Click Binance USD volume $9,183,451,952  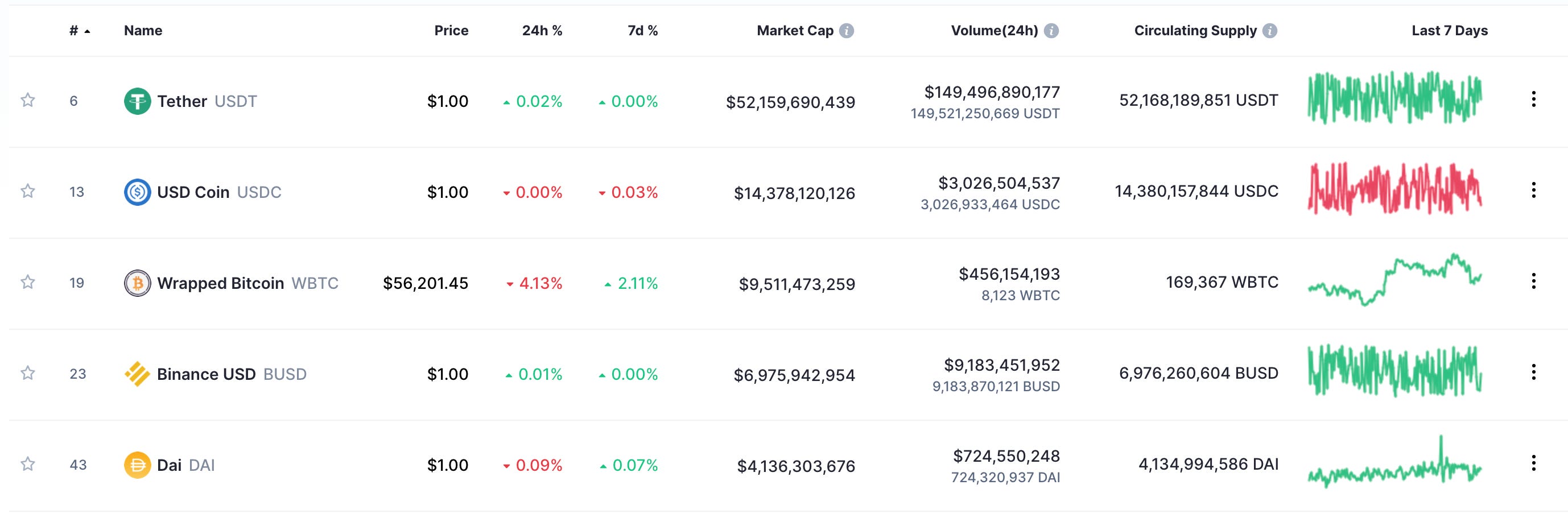1002,365
